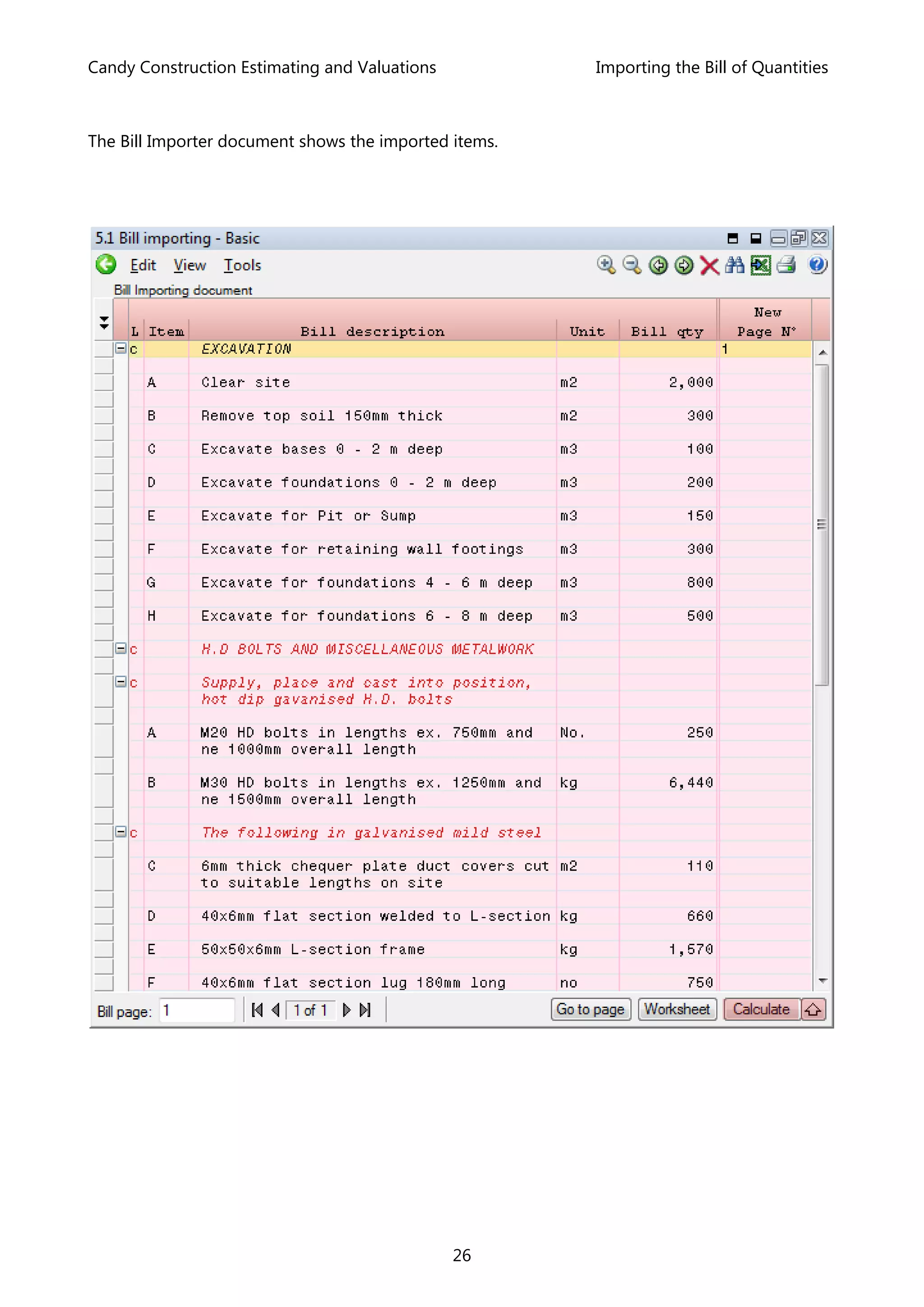Click the green back arrow icon
The height and width of the screenshot is (1307, 924).
[106, 265]
